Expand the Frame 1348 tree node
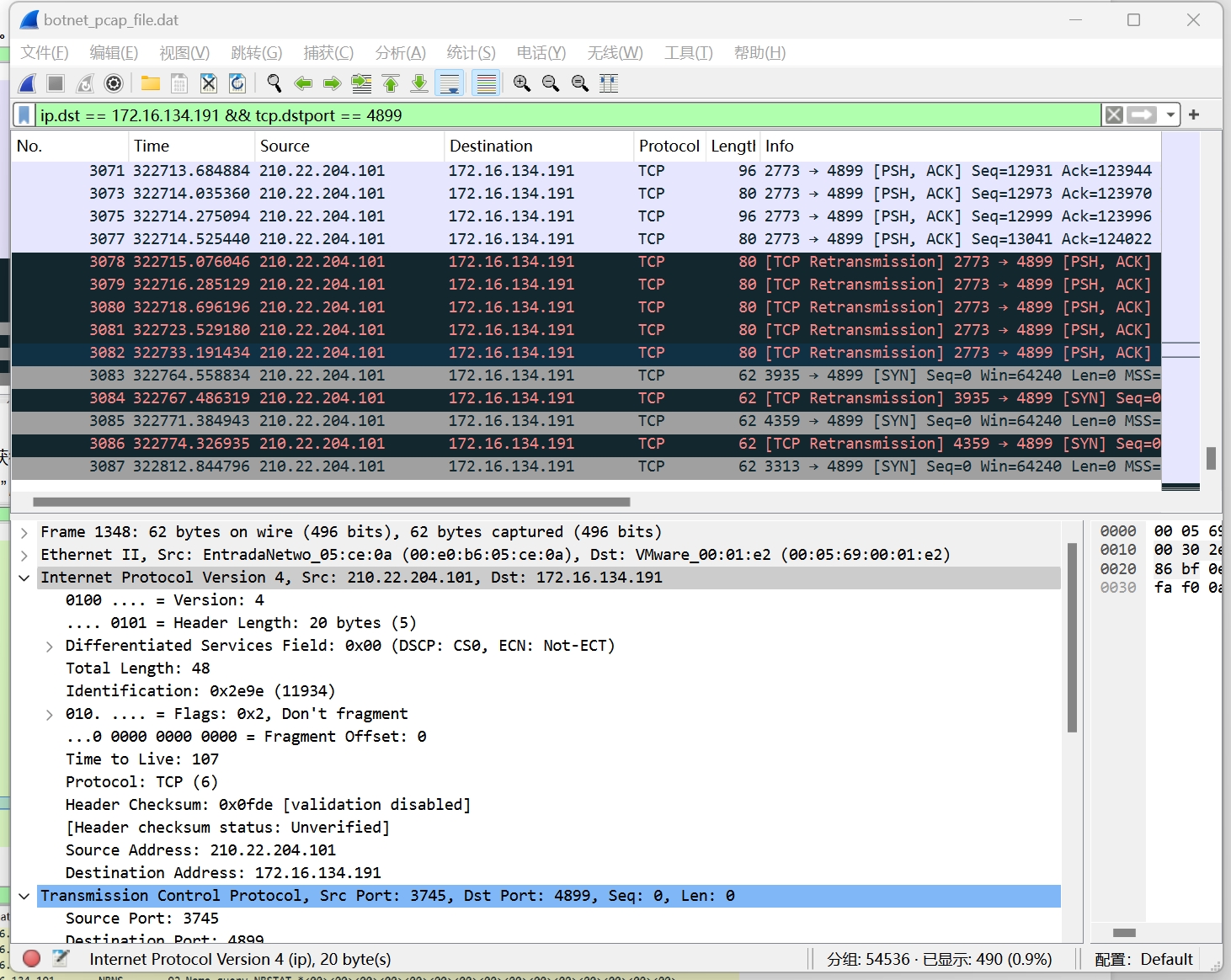Viewport: 1231px width, 980px height. click(x=24, y=532)
